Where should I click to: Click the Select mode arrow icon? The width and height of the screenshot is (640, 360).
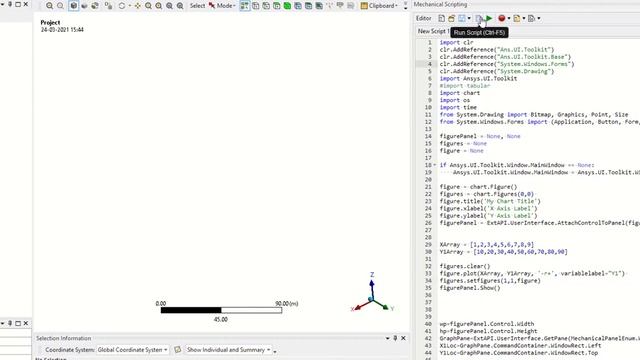tap(212, 6)
